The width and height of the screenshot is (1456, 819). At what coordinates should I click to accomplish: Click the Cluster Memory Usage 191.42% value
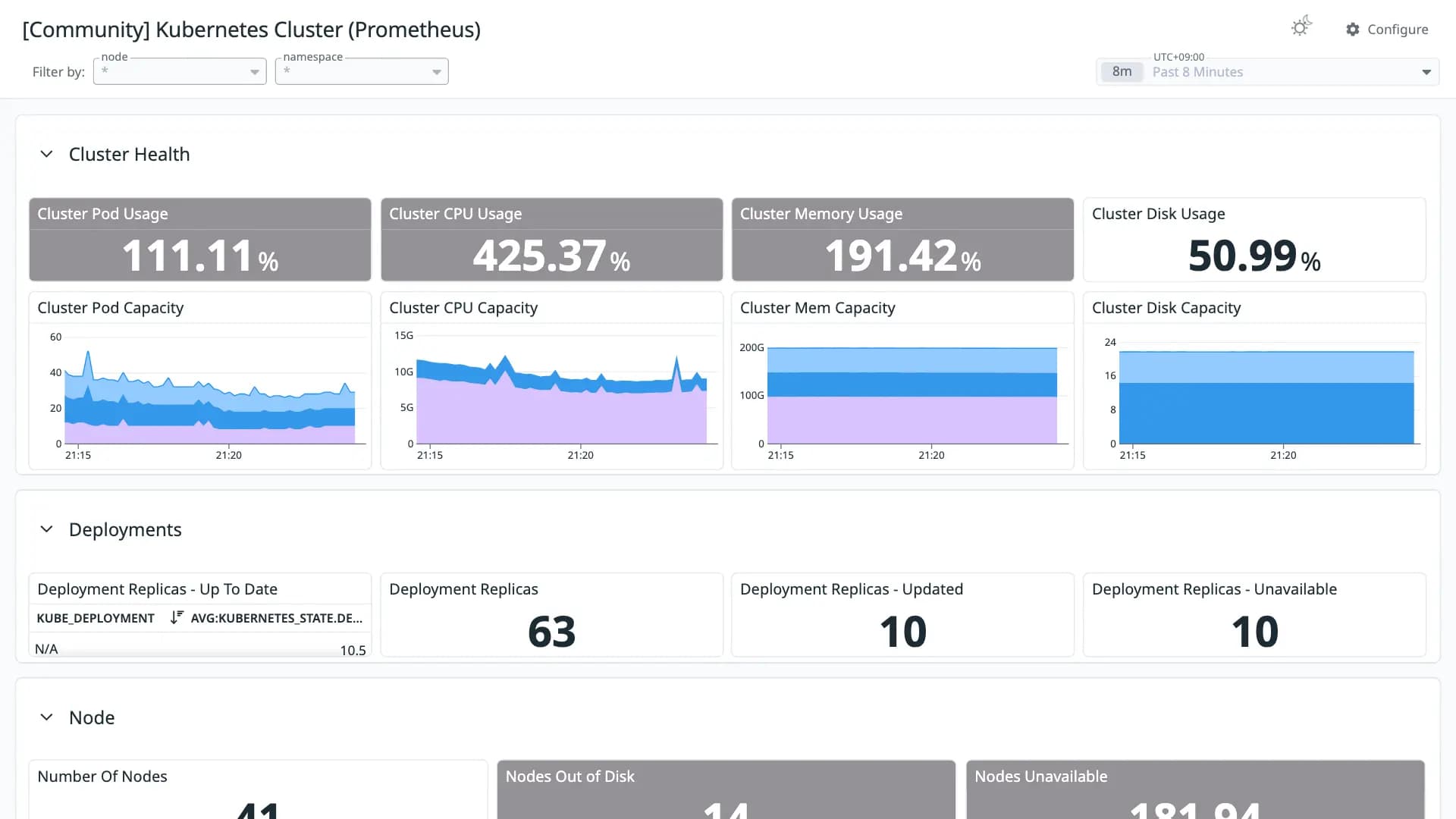[902, 256]
